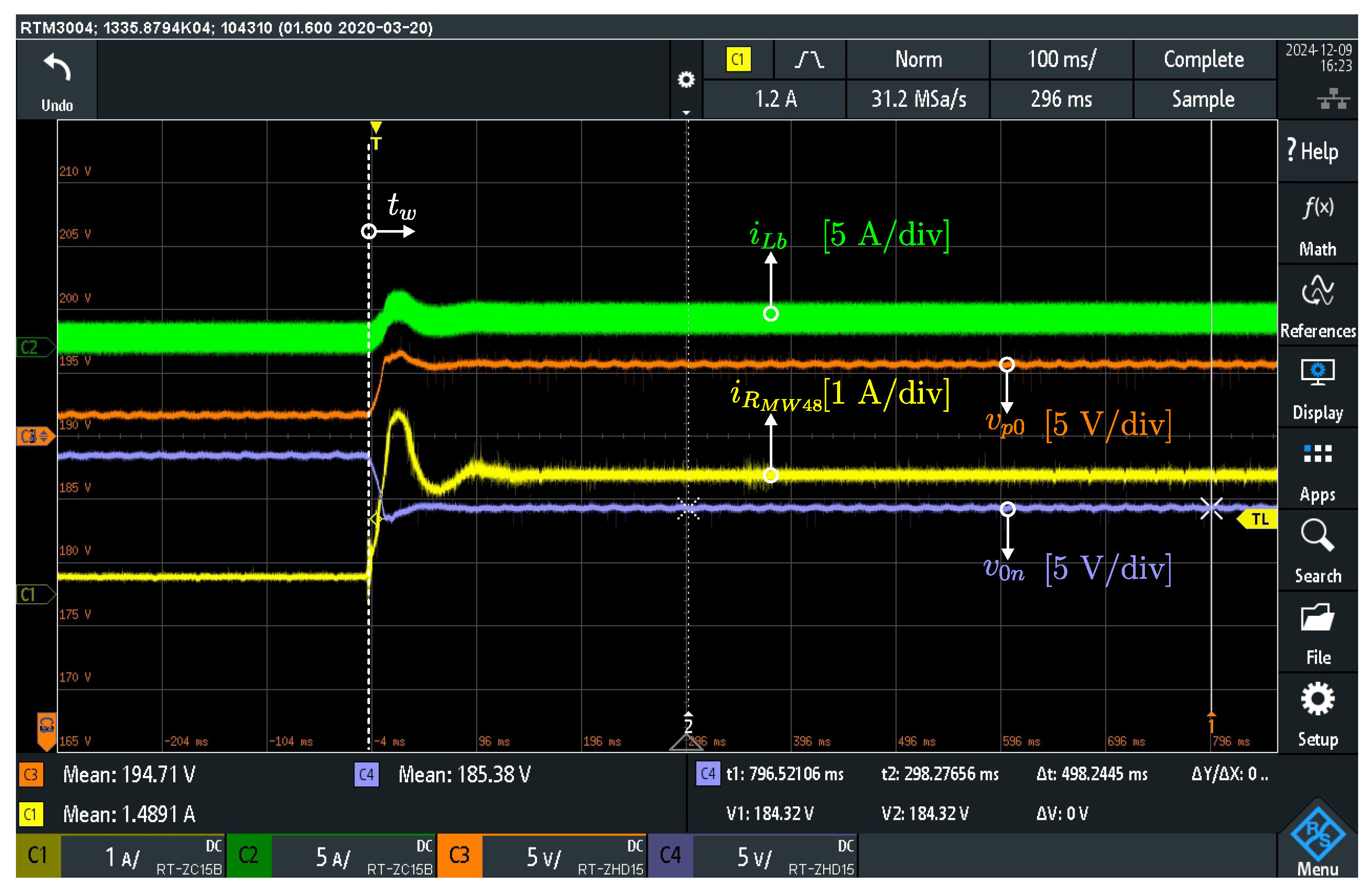Toggle channel C3 orange button
The width and height of the screenshot is (1372, 889).
[459, 856]
